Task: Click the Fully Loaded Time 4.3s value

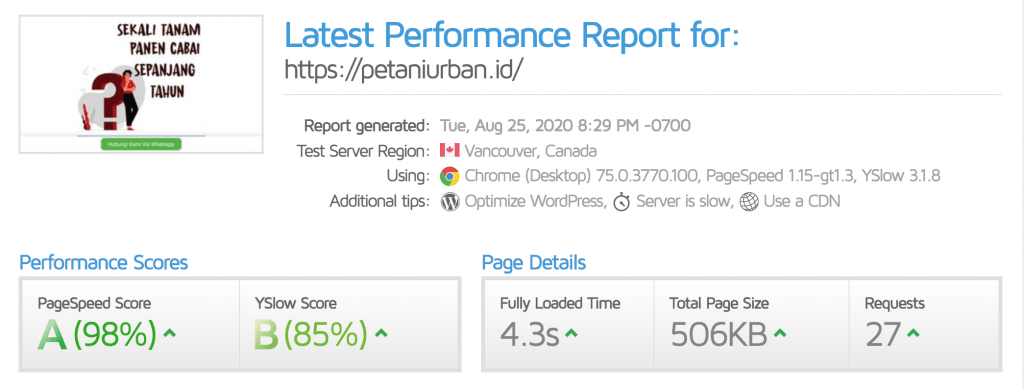Action: click(x=530, y=334)
